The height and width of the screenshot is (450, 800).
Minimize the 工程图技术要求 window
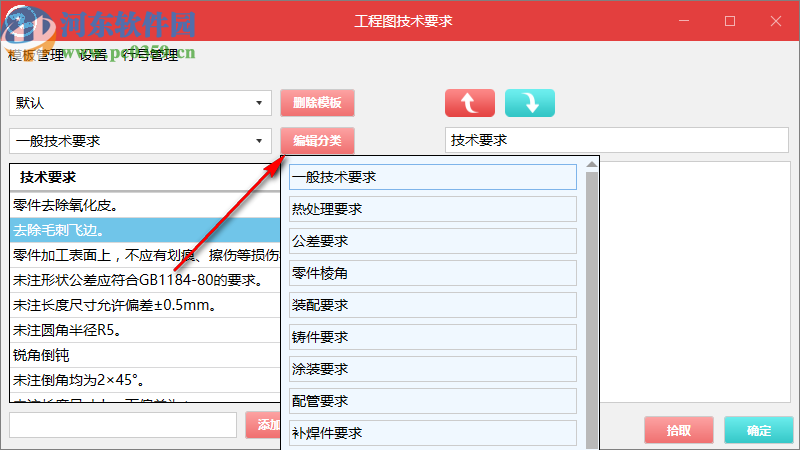point(684,21)
